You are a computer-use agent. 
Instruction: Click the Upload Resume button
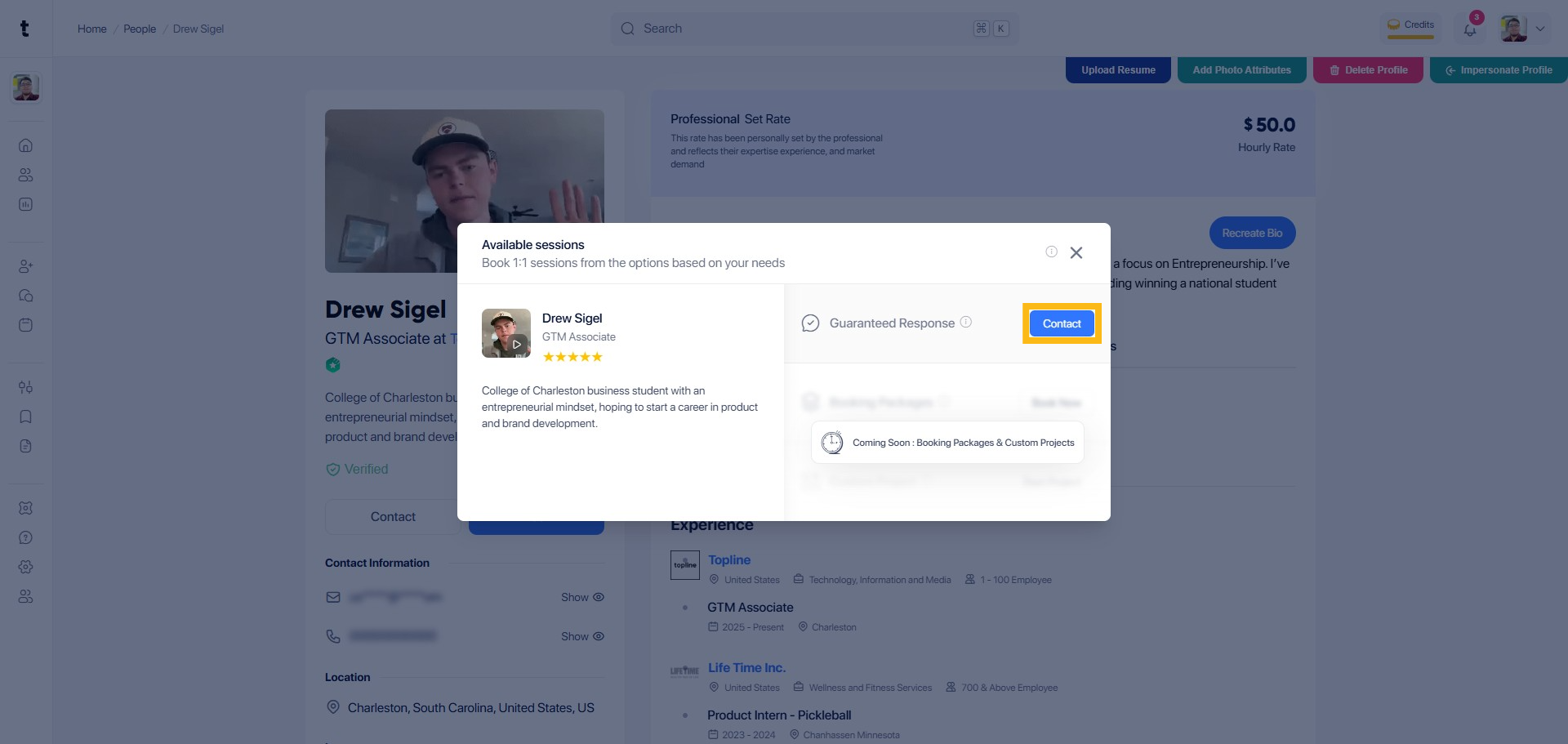click(x=1118, y=70)
